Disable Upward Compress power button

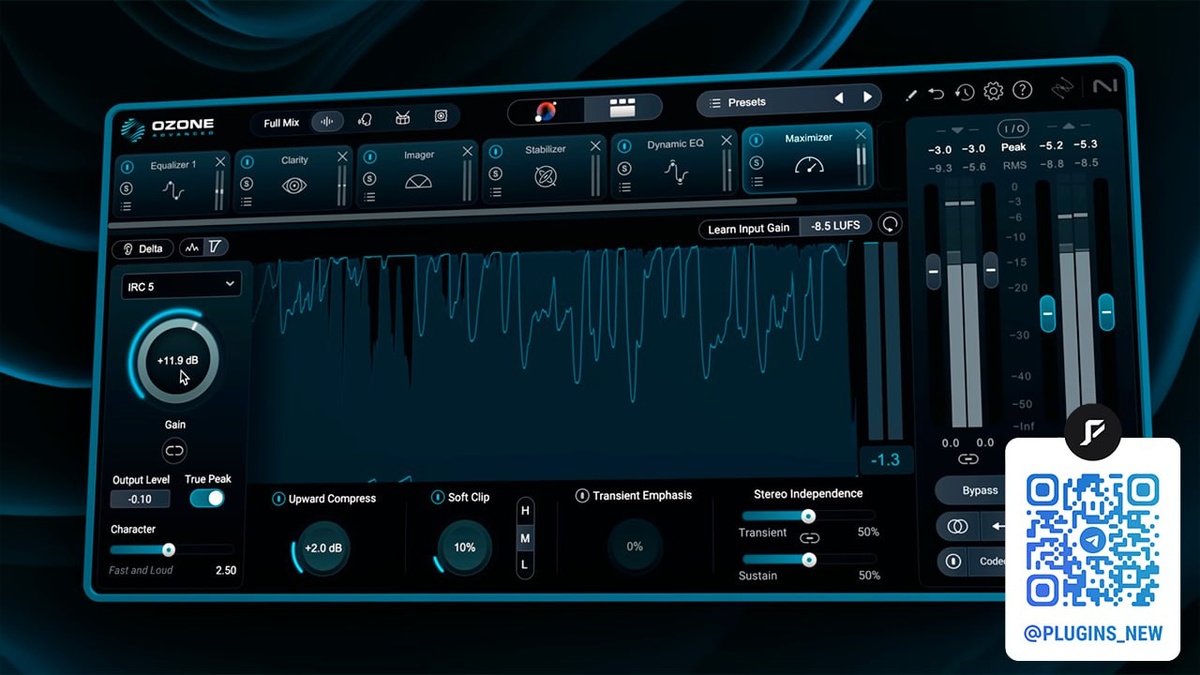pyautogui.click(x=279, y=498)
